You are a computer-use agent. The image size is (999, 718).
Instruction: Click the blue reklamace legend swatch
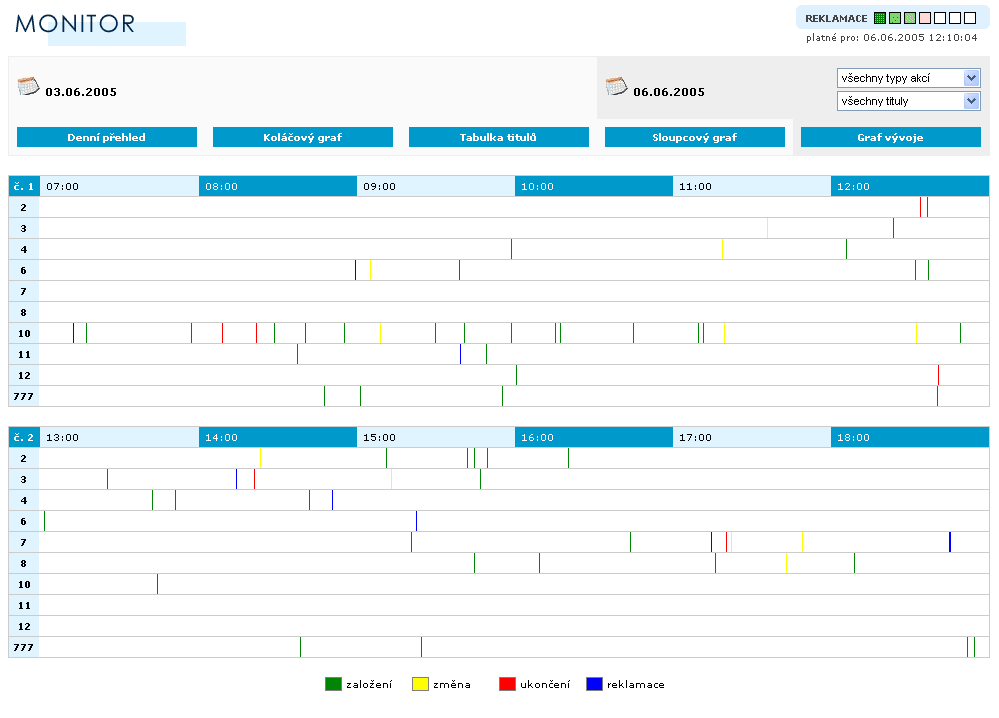594,684
